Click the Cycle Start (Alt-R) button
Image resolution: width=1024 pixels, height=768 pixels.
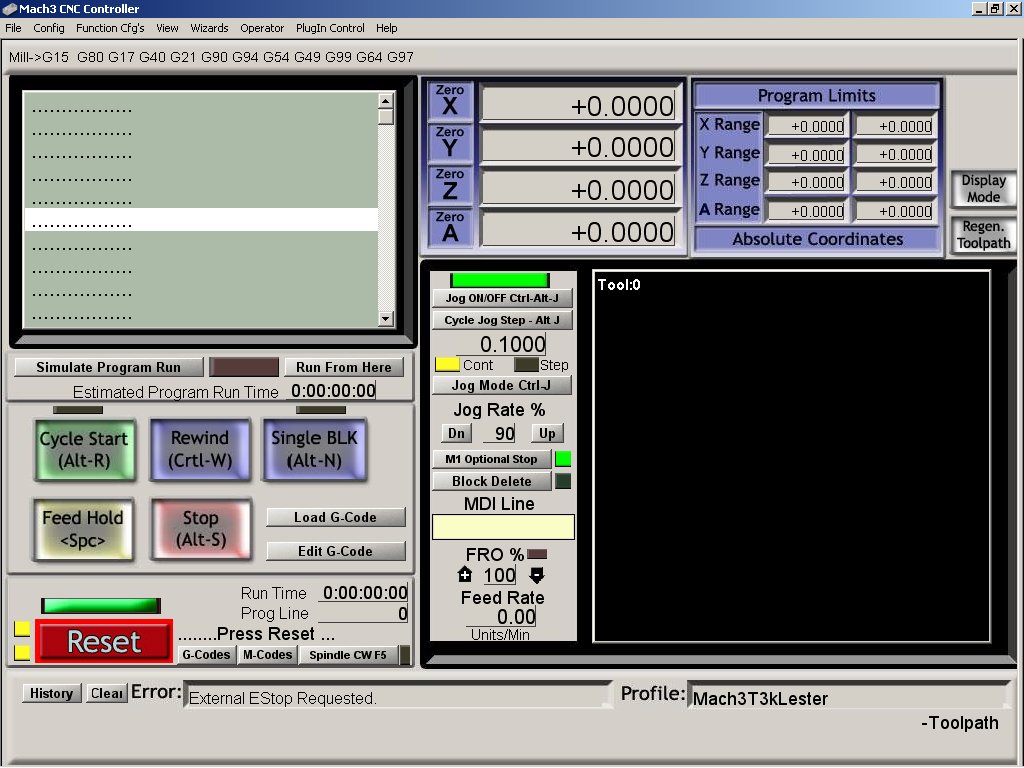(x=83, y=450)
